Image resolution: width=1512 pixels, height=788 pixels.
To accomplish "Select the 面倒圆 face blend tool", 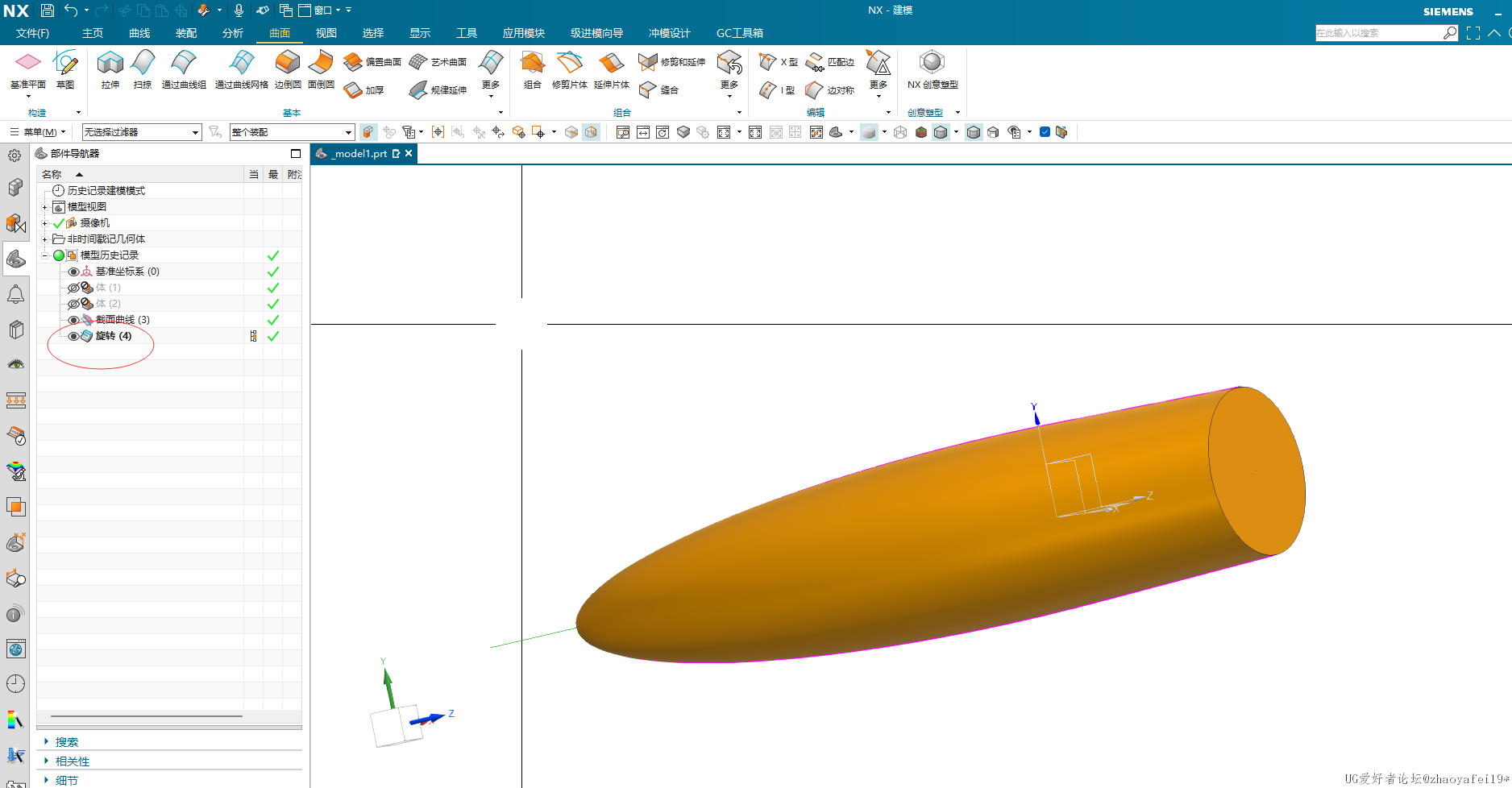I will click(321, 69).
